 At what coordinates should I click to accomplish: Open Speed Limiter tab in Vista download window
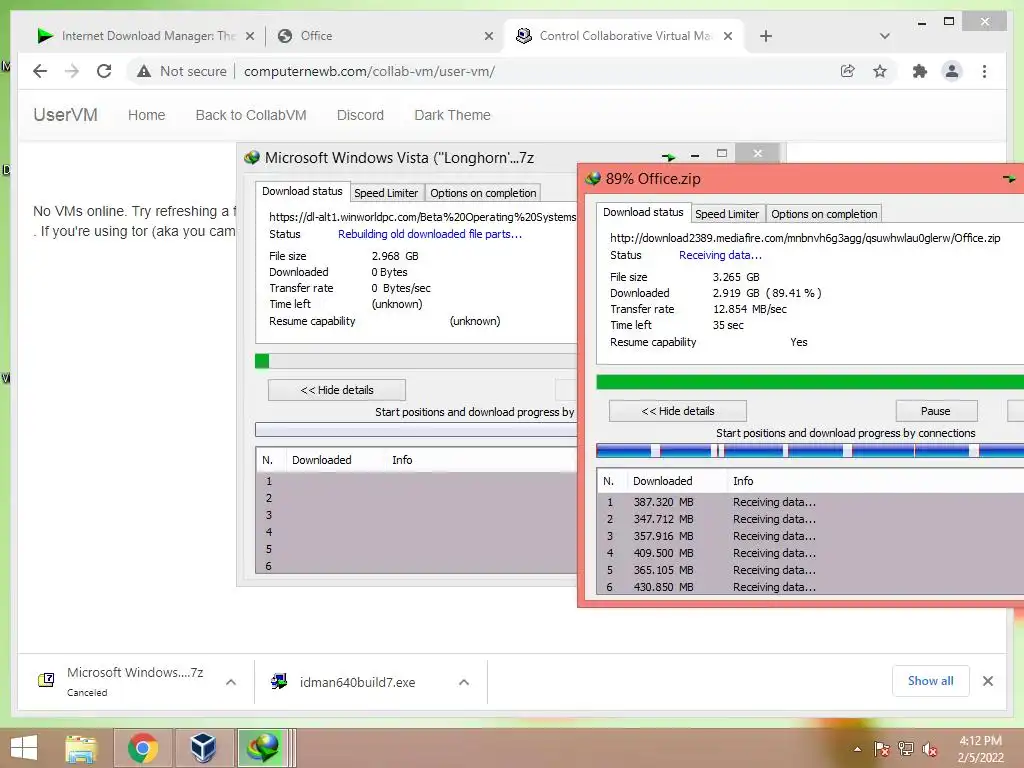pyautogui.click(x=386, y=193)
